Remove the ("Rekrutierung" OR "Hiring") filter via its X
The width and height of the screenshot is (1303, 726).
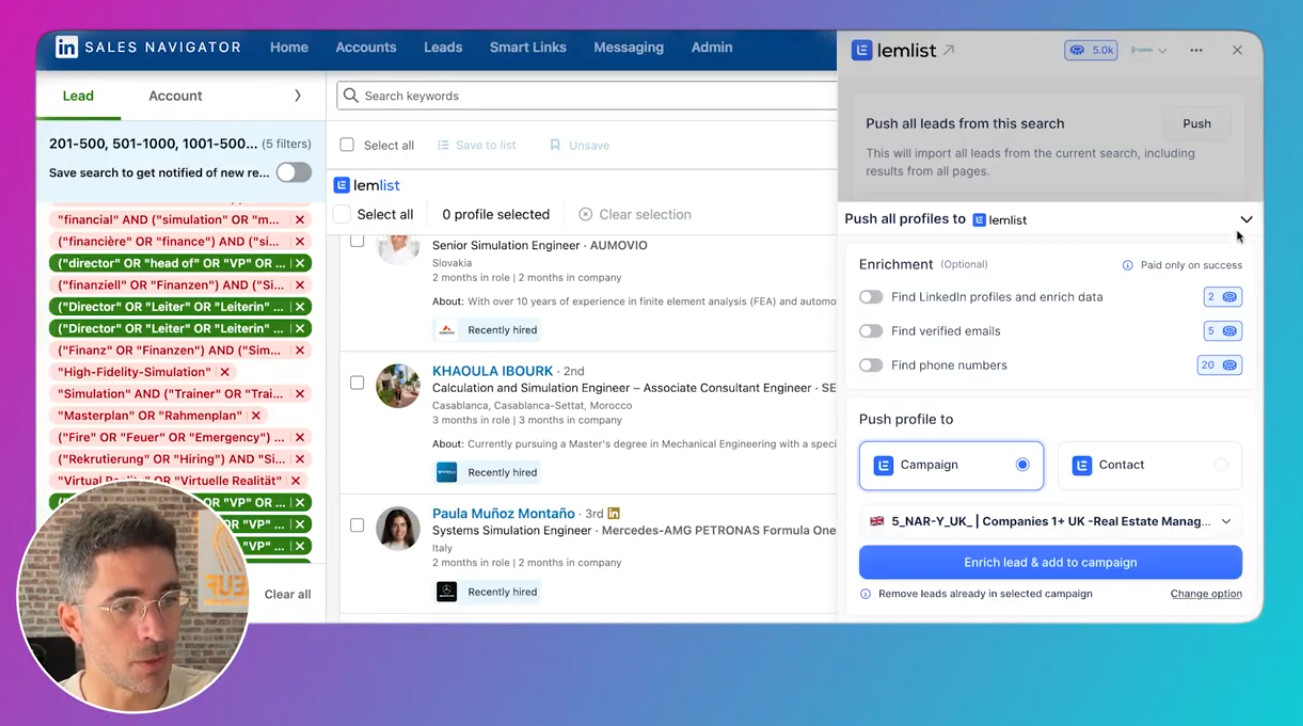point(299,459)
